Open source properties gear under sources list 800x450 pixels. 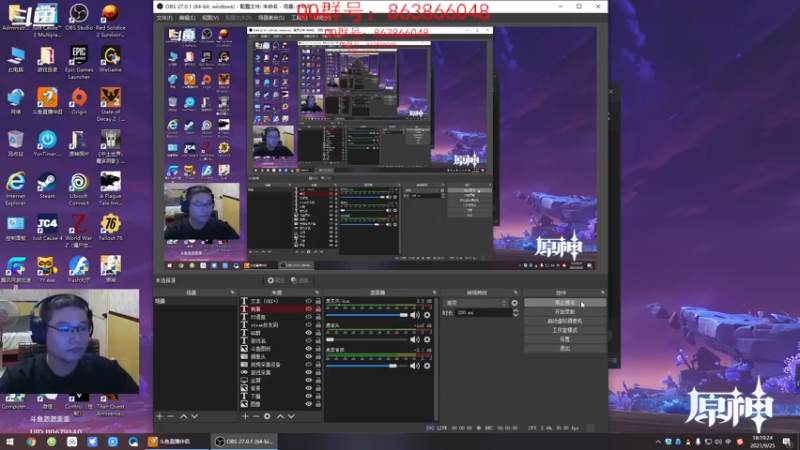pyautogui.click(x=267, y=416)
